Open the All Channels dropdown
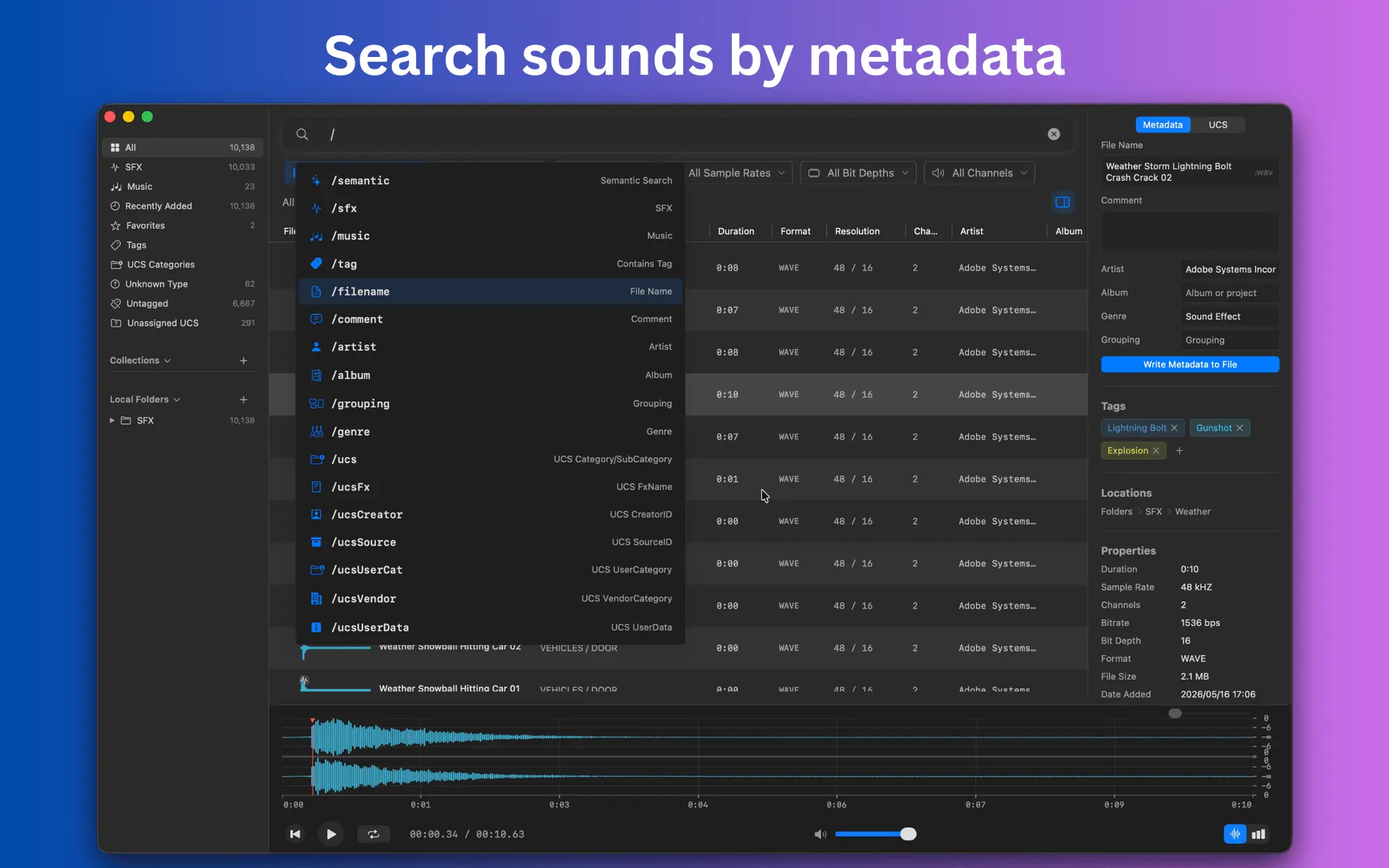Viewport: 1389px width, 868px height. [x=979, y=173]
